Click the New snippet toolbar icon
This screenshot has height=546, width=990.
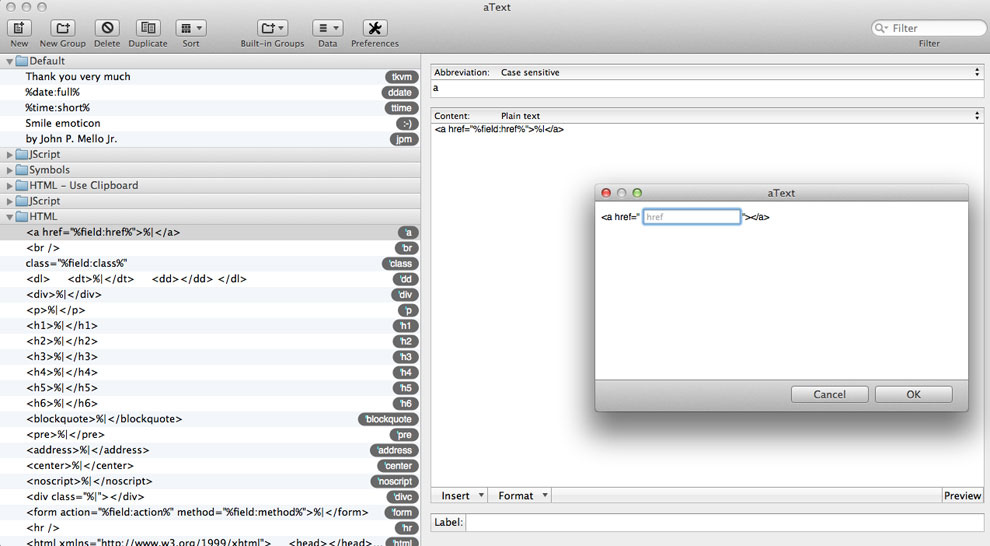tap(19, 28)
